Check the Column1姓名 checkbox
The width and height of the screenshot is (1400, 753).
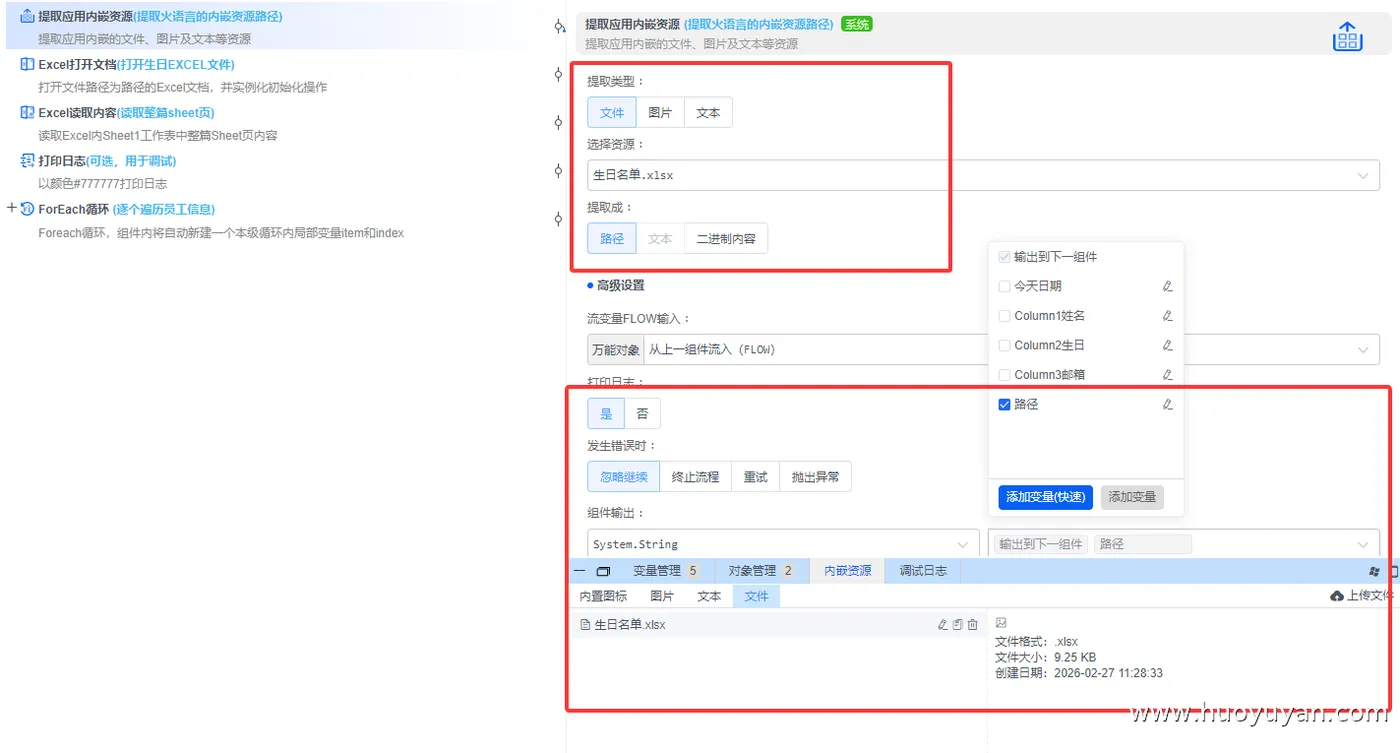(x=1004, y=316)
